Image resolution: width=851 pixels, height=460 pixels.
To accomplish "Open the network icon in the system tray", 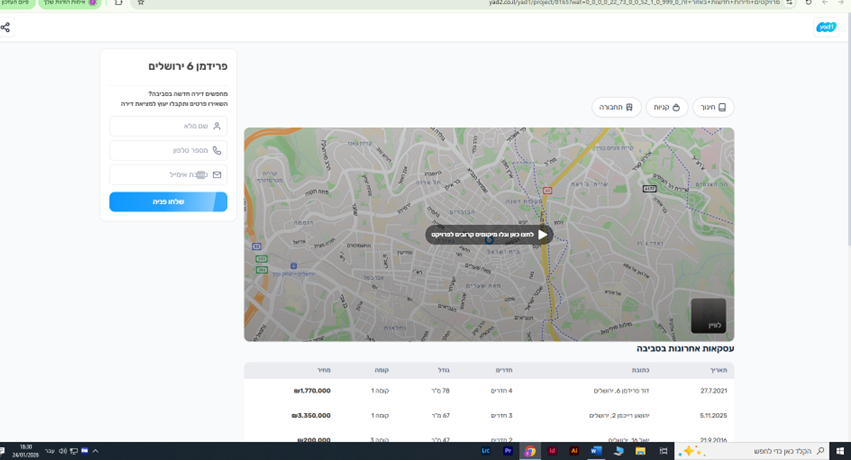I will click(x=74, y=451).
